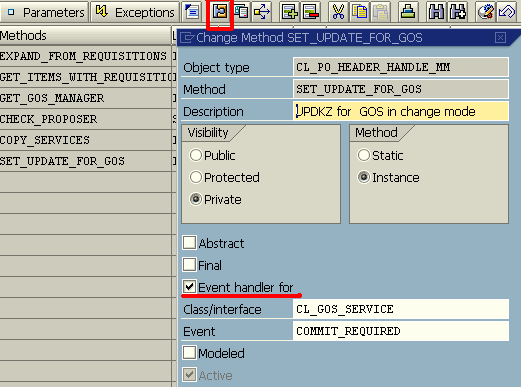Click the Find binoculars icon
Image resolution: width=521 pixels, height=387 pixels.
436,12
